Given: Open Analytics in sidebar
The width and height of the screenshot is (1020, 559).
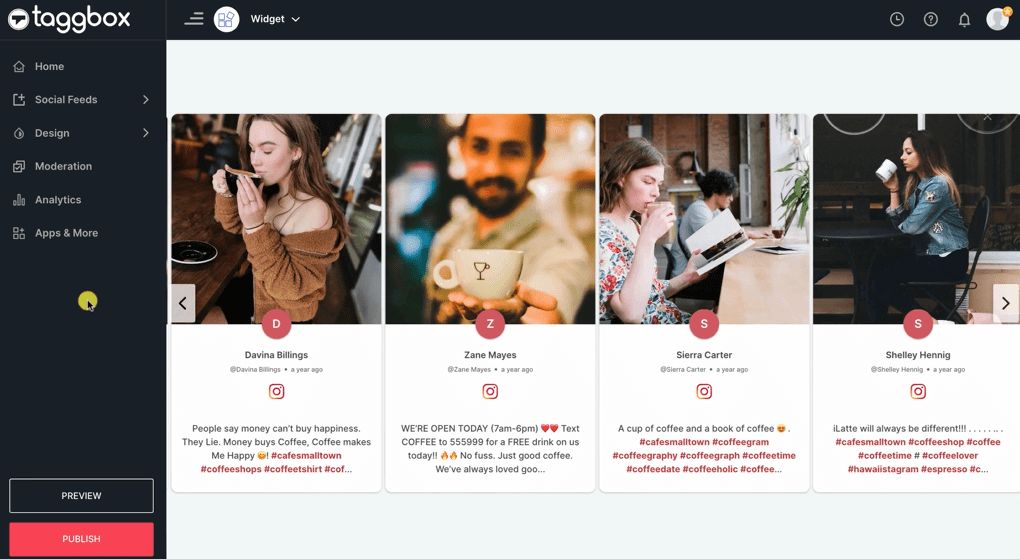Looking at the screenshot, I should [58, 200].
